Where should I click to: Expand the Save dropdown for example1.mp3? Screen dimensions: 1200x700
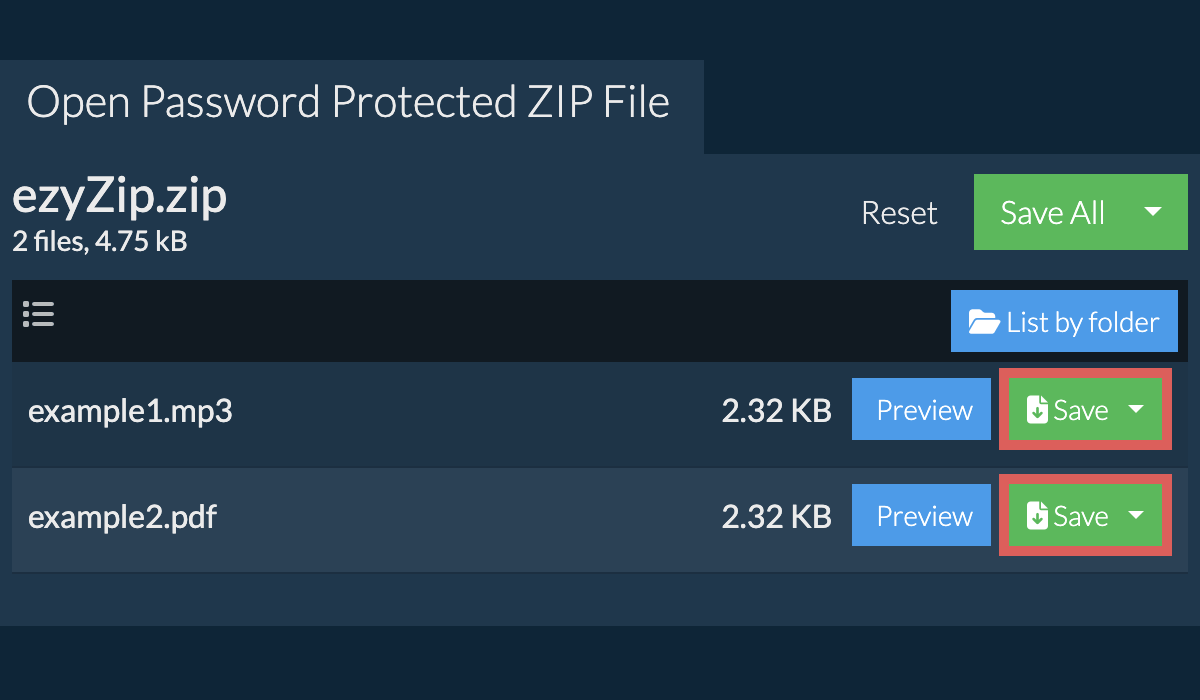pyautogui.click(x=1136, y=409)
